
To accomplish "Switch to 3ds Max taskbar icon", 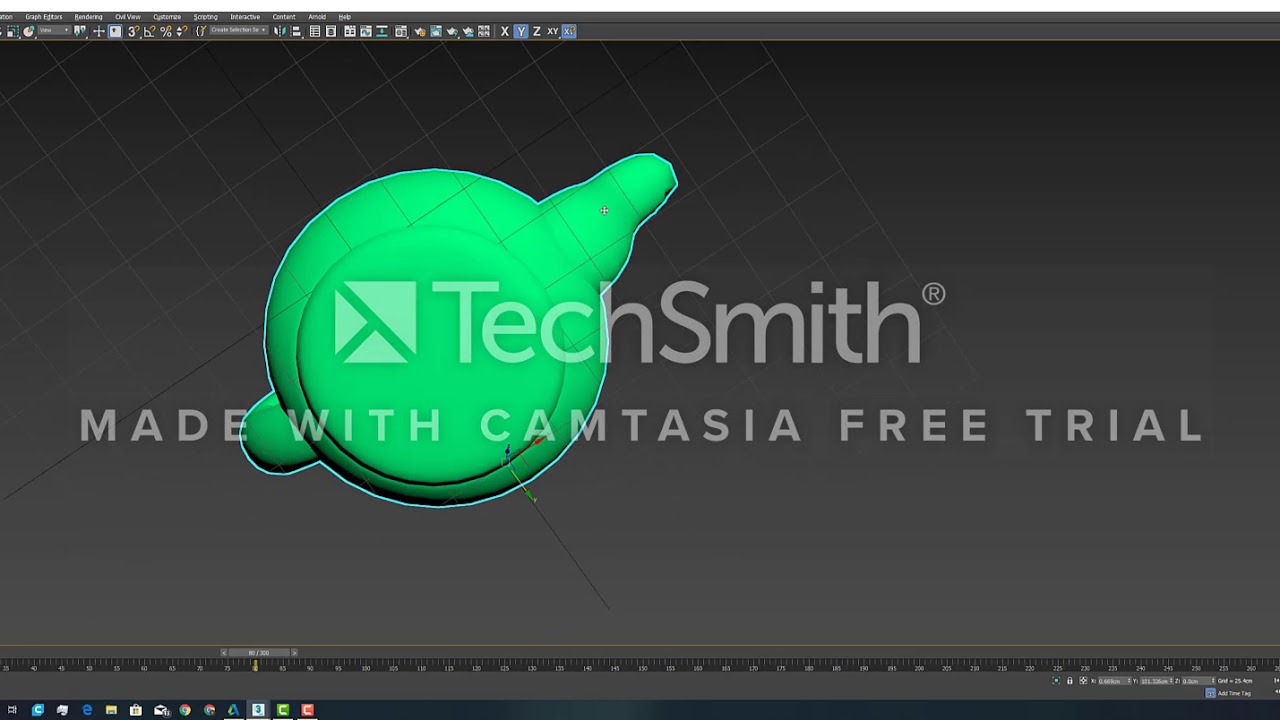I will click(258, 710).
